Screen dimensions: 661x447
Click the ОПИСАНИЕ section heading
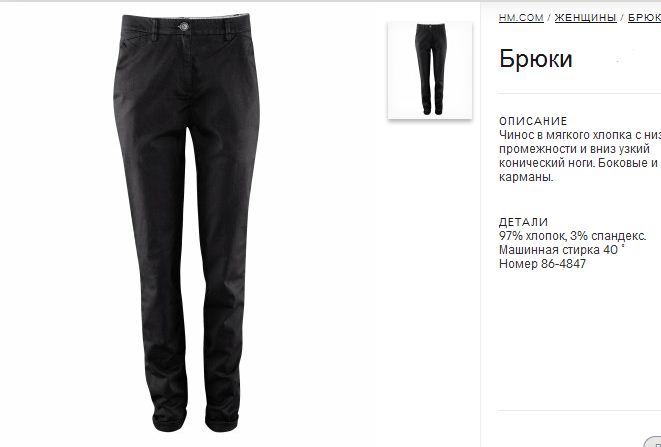533,121
